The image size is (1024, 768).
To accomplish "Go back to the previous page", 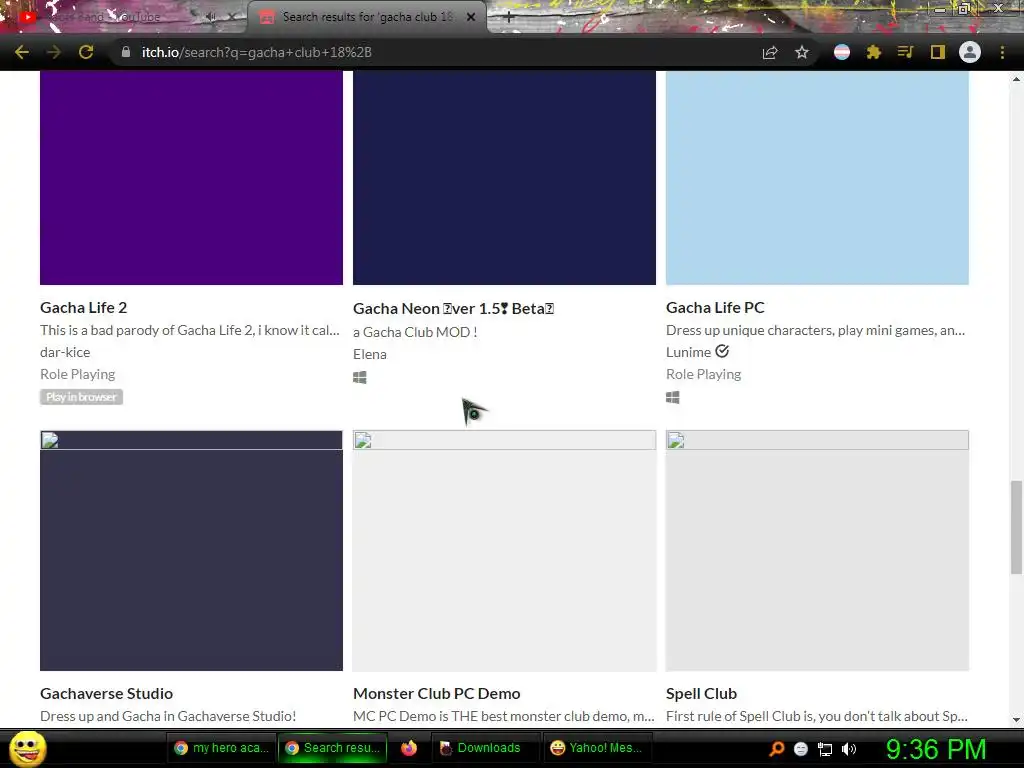I will pos(22,52).
